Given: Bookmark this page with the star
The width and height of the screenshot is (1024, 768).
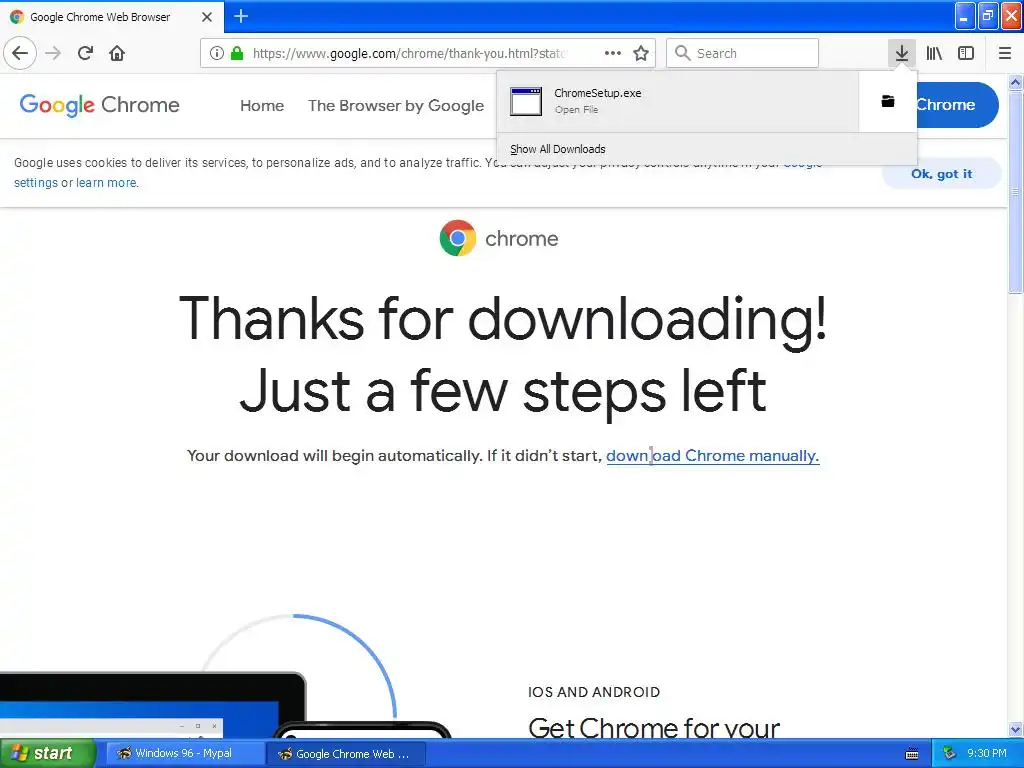Looking at the screenshot, I should tap(641, 53).
